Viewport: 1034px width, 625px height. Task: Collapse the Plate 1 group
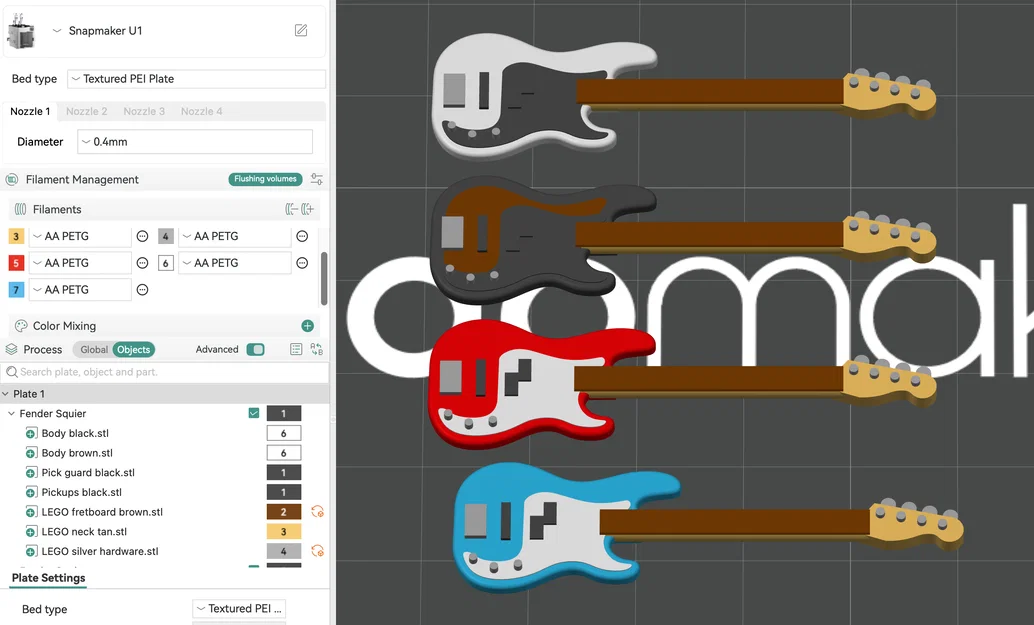6,394
